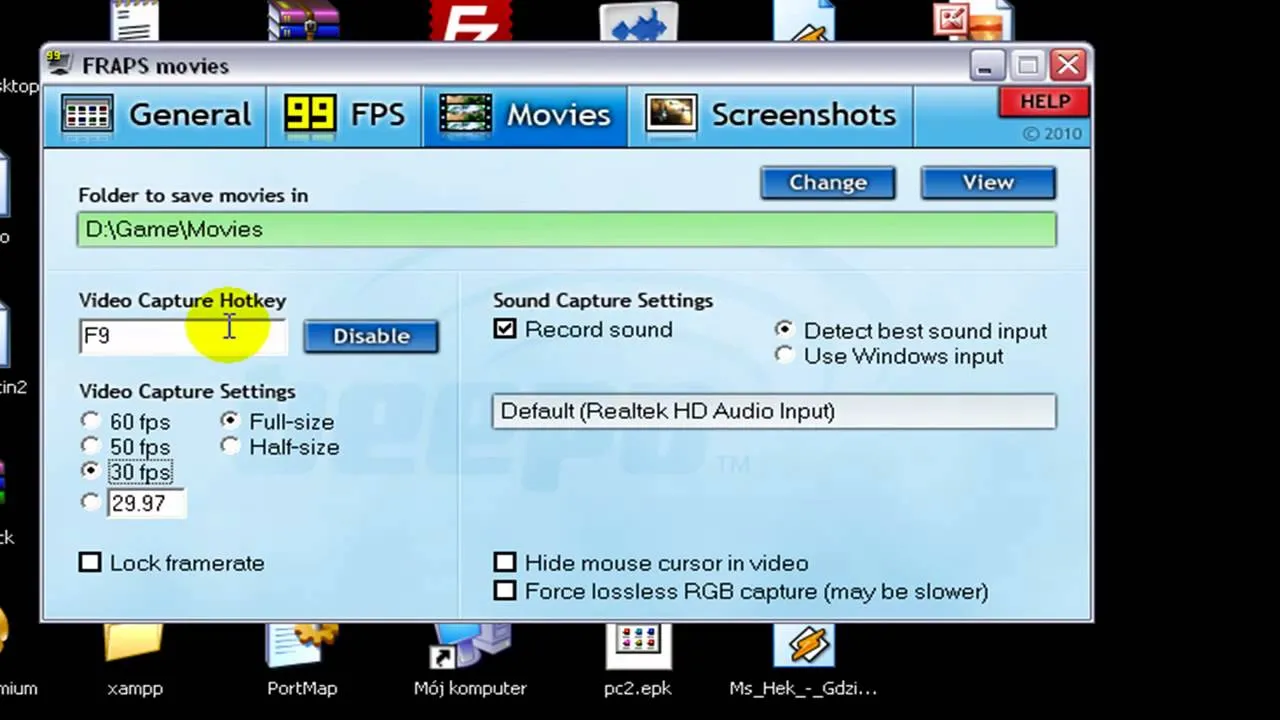This screenshot has height=720, width=1280.
Task: Click the Movies tab film icon
Action: click(x=465, y=115)
